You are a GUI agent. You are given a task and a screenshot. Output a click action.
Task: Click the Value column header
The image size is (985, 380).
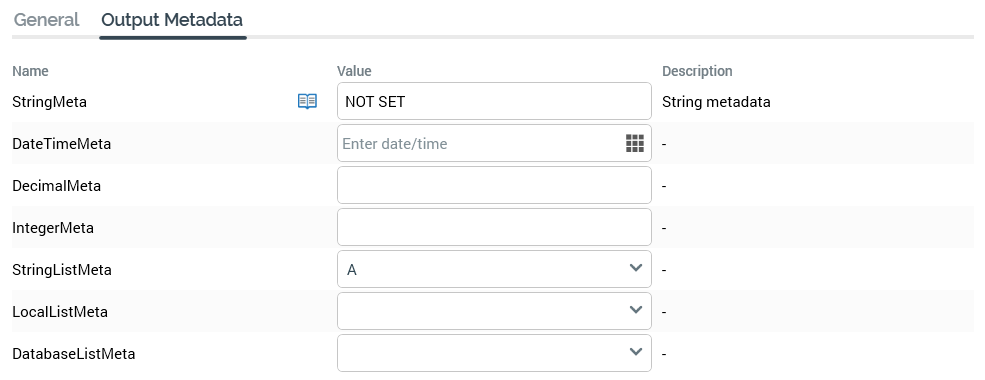pyautogui.click(x=354, y=71)
